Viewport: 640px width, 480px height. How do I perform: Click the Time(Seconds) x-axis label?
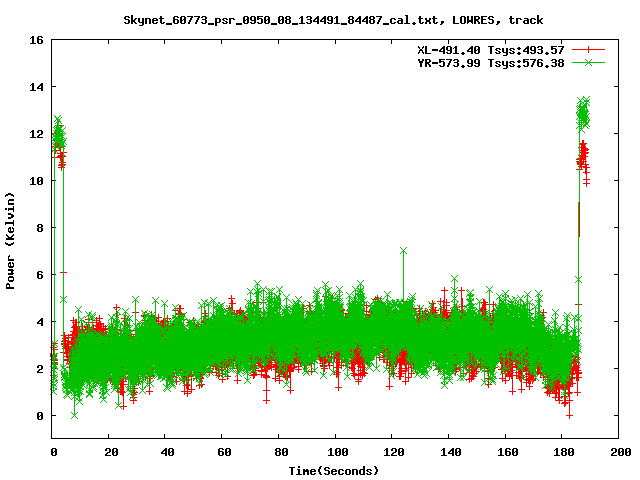[x=334, y=471]
